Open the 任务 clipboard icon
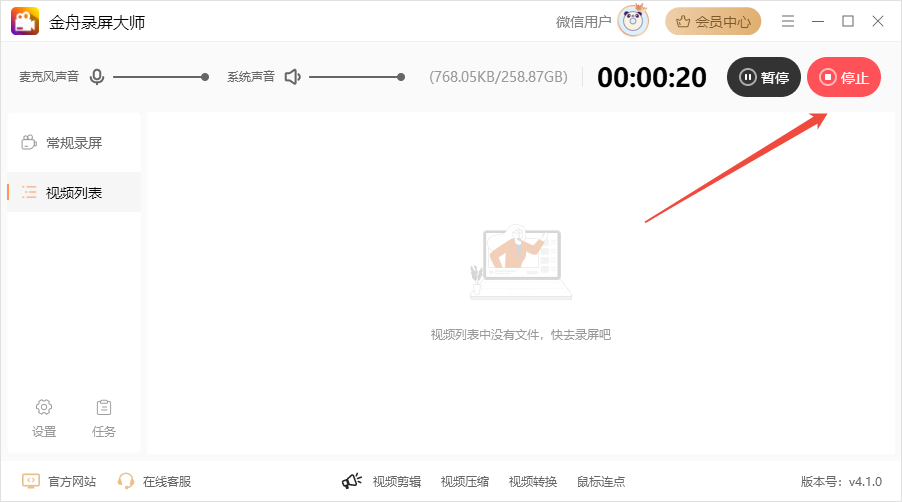Screen dimensions: 902x502 [x=104, y=418]
